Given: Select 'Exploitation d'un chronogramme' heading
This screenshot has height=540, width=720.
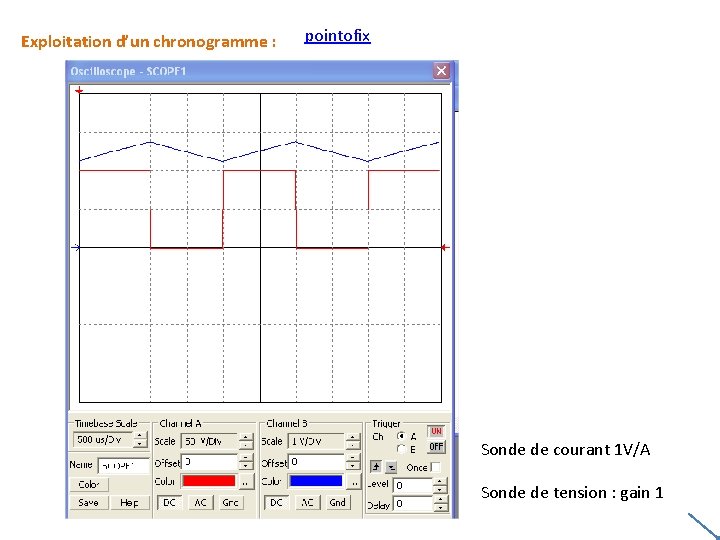Looking at the screenshot, I should (x=148, y=42).
